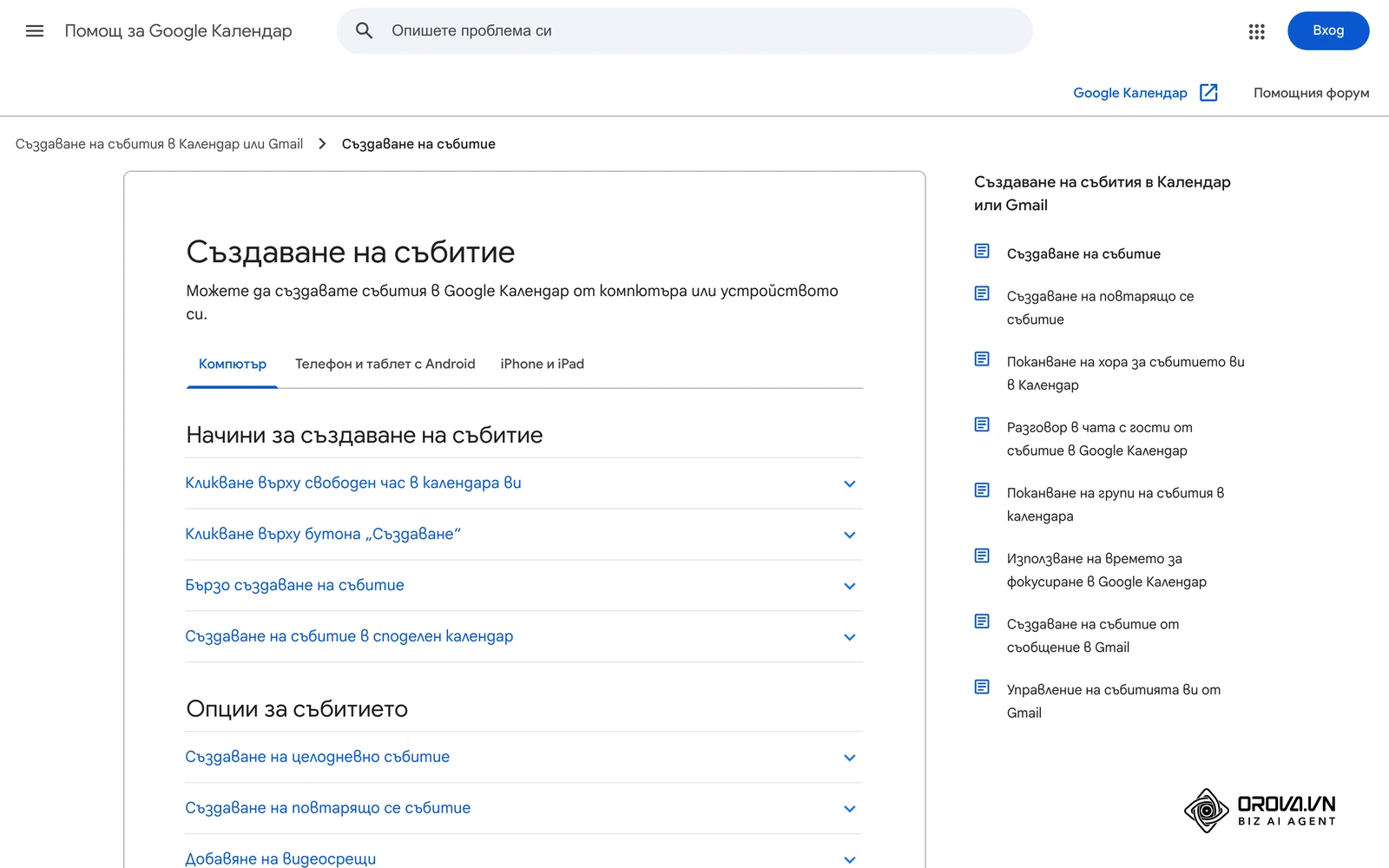Open sidebar link Използване на времето за фокусиране
The height and width of the screenshot is (868, 1389).
1107,570
